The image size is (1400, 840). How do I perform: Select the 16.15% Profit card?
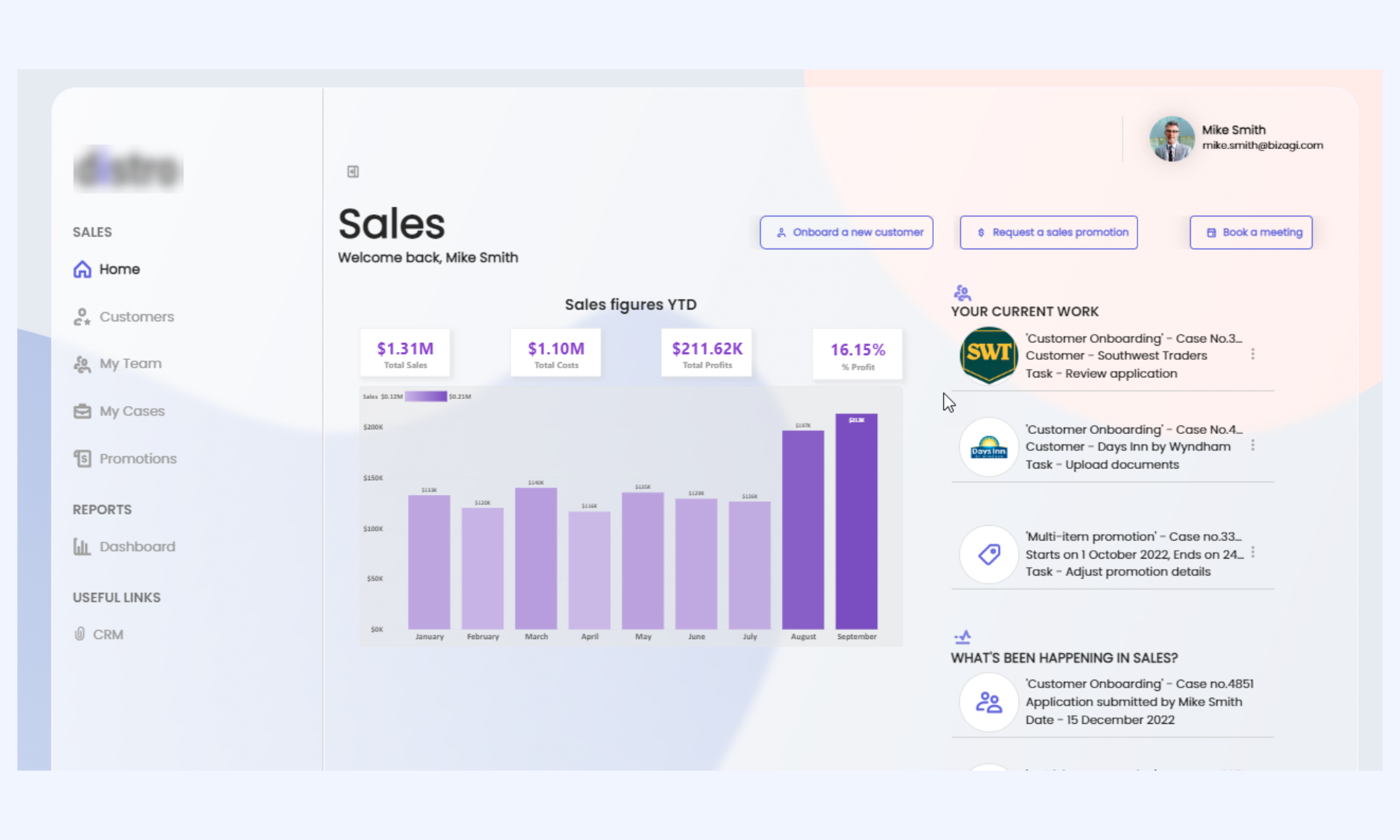pos(857,354)
